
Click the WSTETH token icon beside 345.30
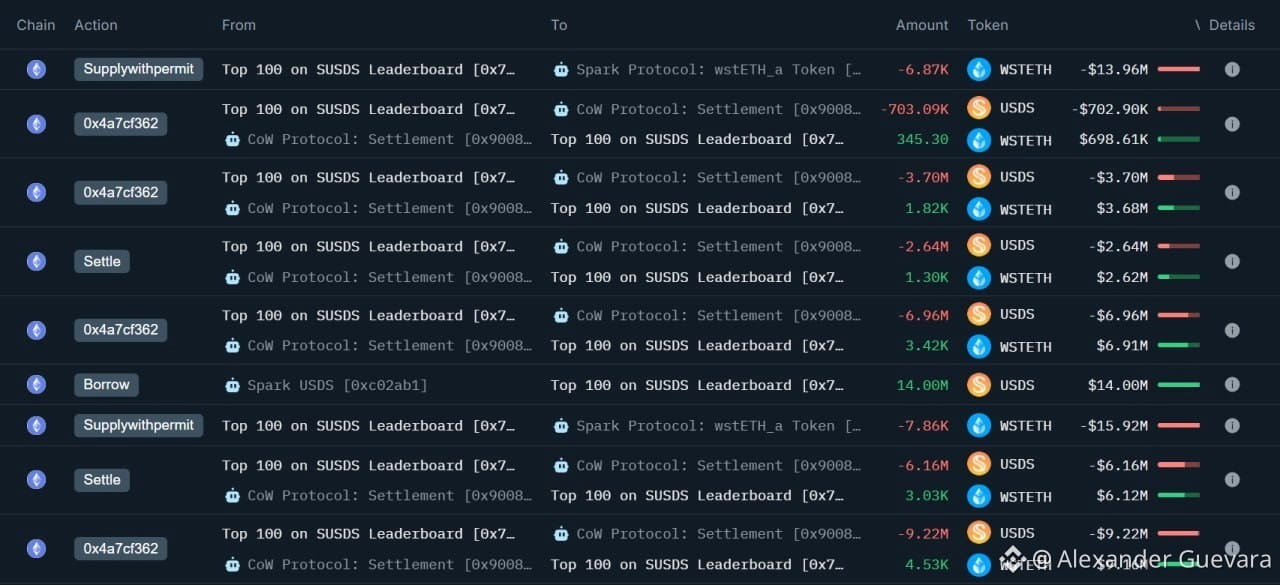pyautogui.click(x=979, y=140)
